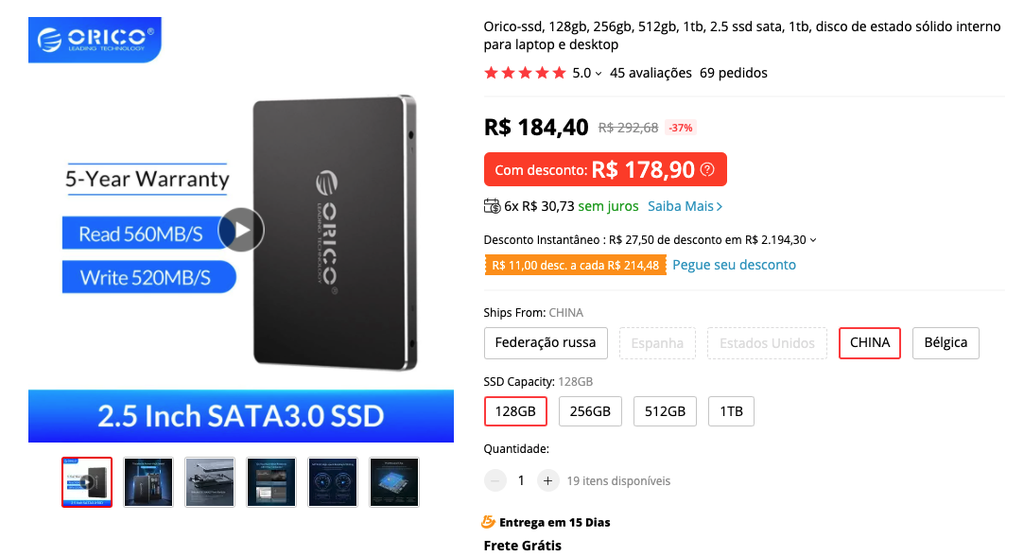Screen dimensions: 1024x556
Task: Click the five-star rating icons
Action: 525,73
